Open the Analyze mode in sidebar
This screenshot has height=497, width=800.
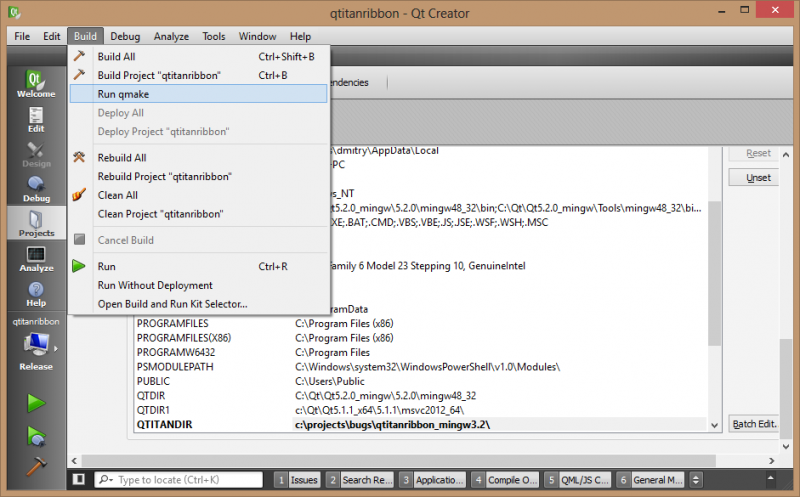click(x=35, y=260)
